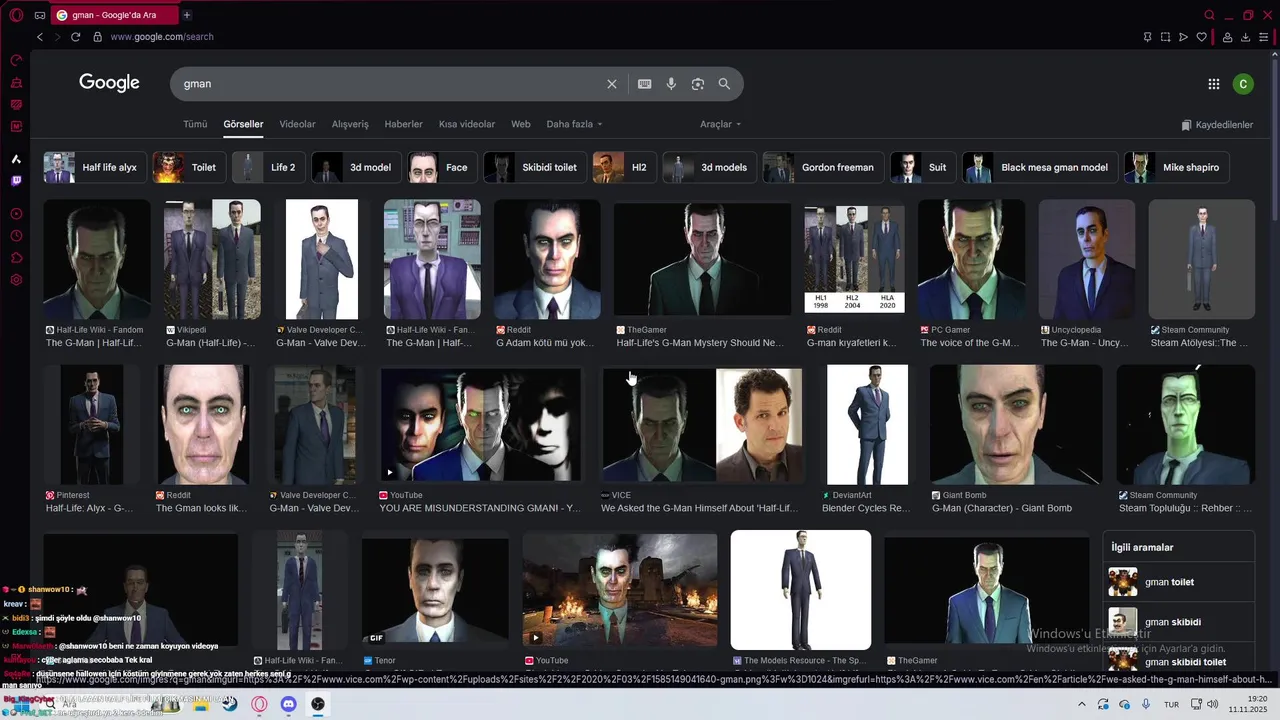Viewport: 1280px width, 720px height.
Task: Open PC Gamer voice of the G-Man image
Action: click(971, 259)
